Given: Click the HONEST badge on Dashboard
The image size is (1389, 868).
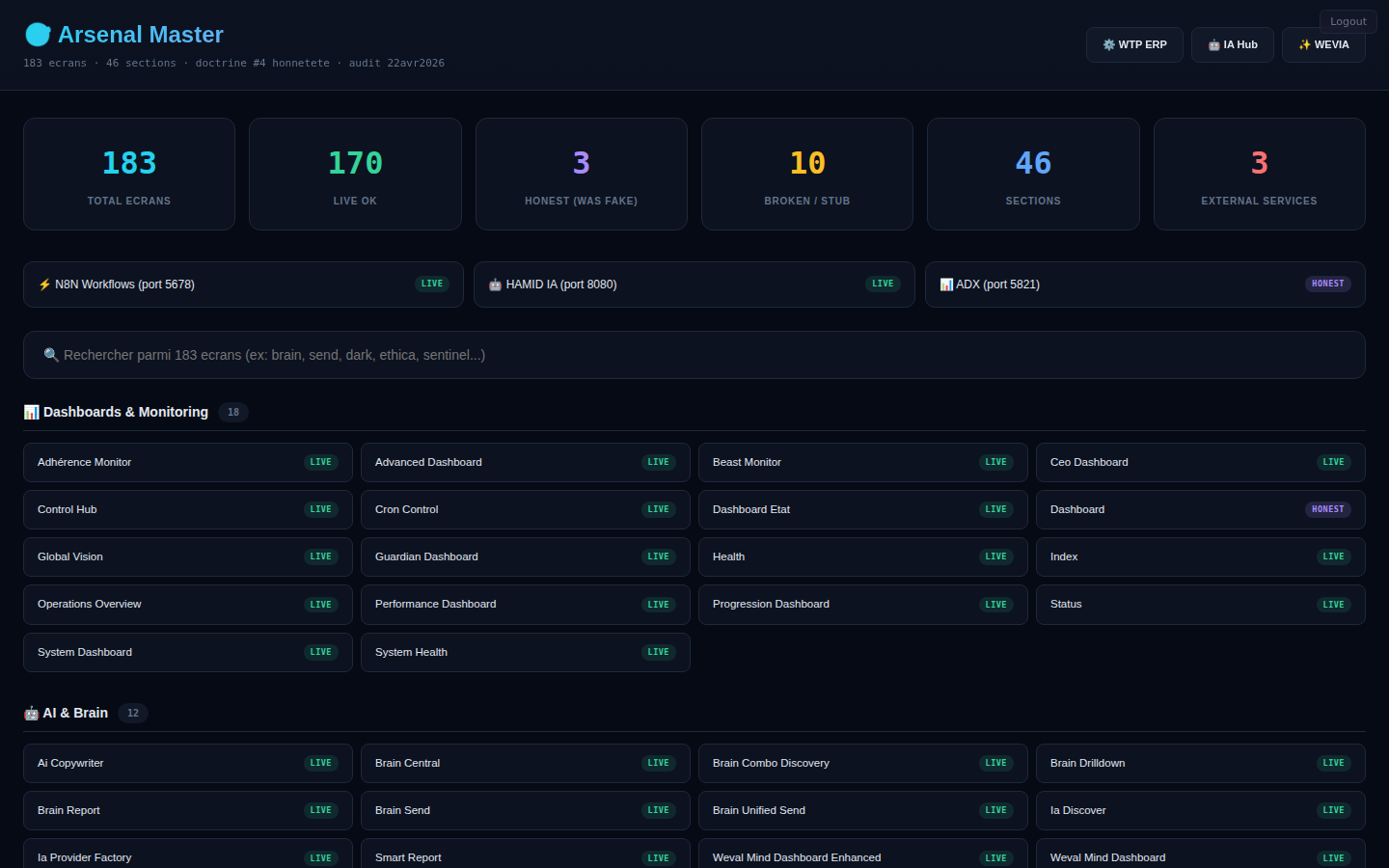Looking at the screenshot, I should [x=1327, y=509].
